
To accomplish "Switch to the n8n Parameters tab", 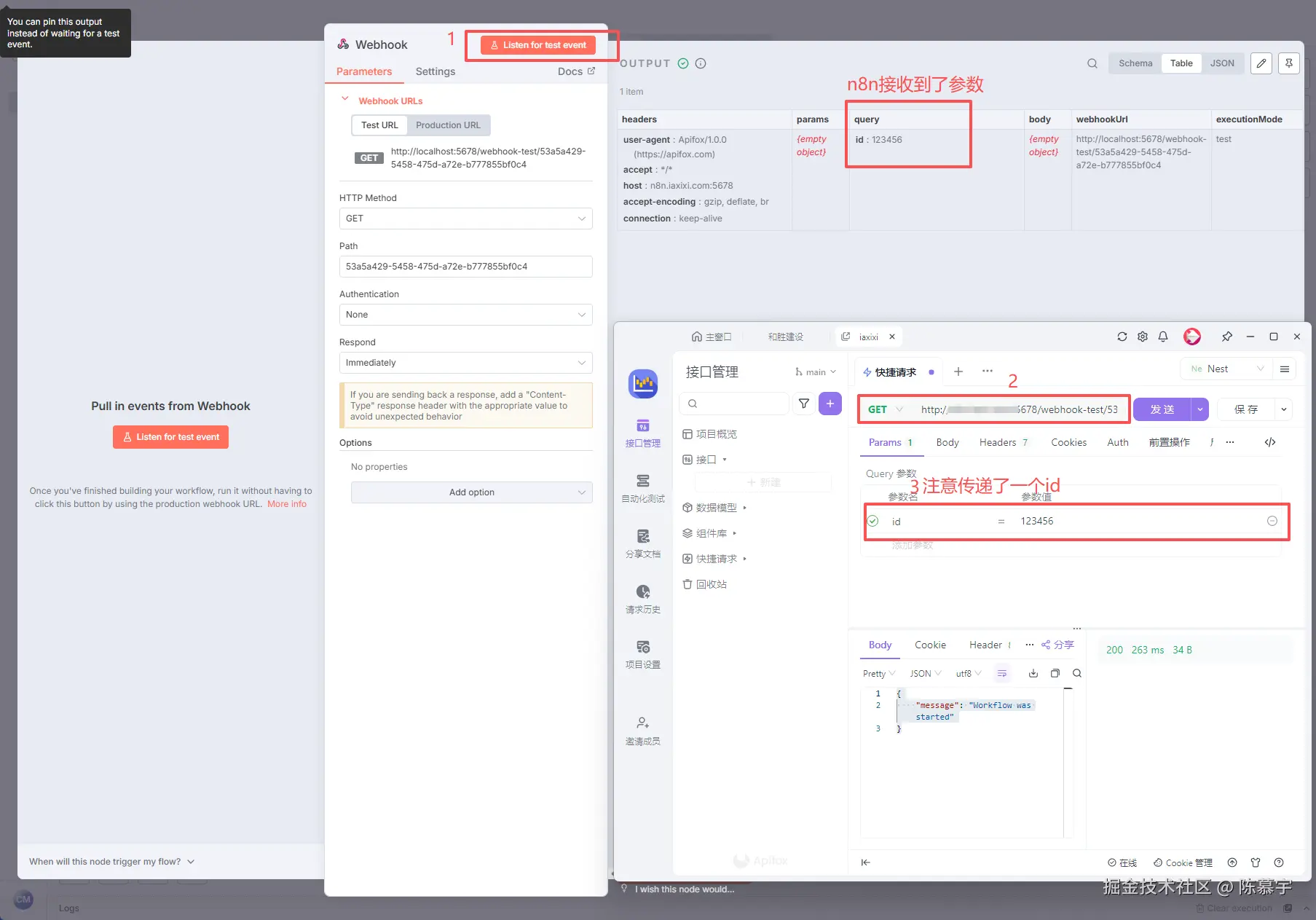I will coord(364,71).
